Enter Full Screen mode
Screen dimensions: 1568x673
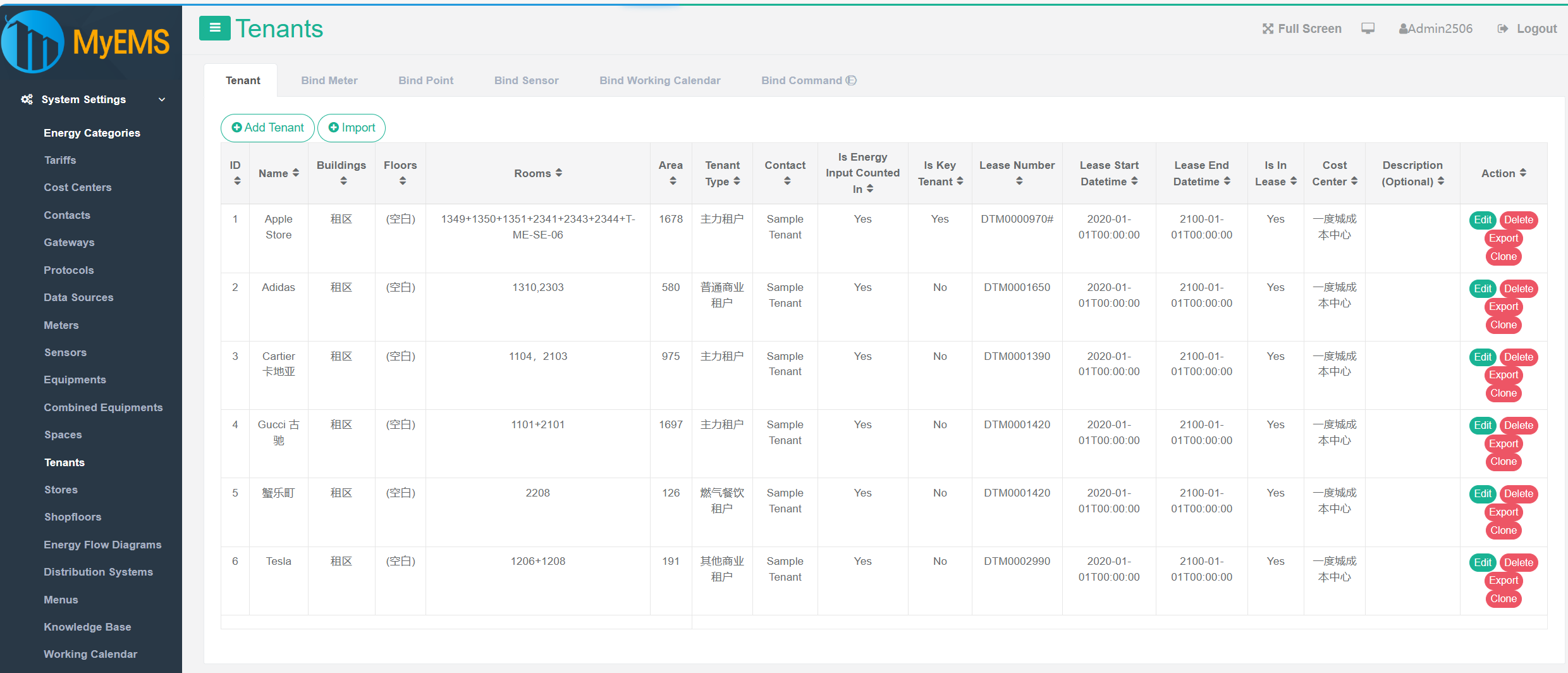[1302, 28]
